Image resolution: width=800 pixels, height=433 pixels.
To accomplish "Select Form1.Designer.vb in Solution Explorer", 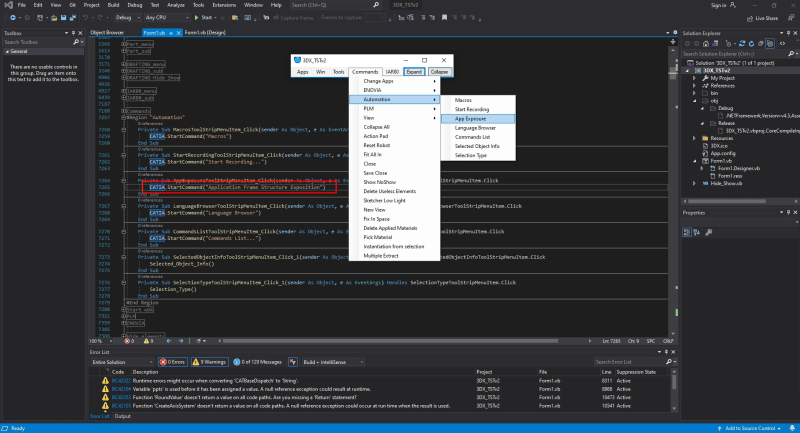I will [739, 168].
